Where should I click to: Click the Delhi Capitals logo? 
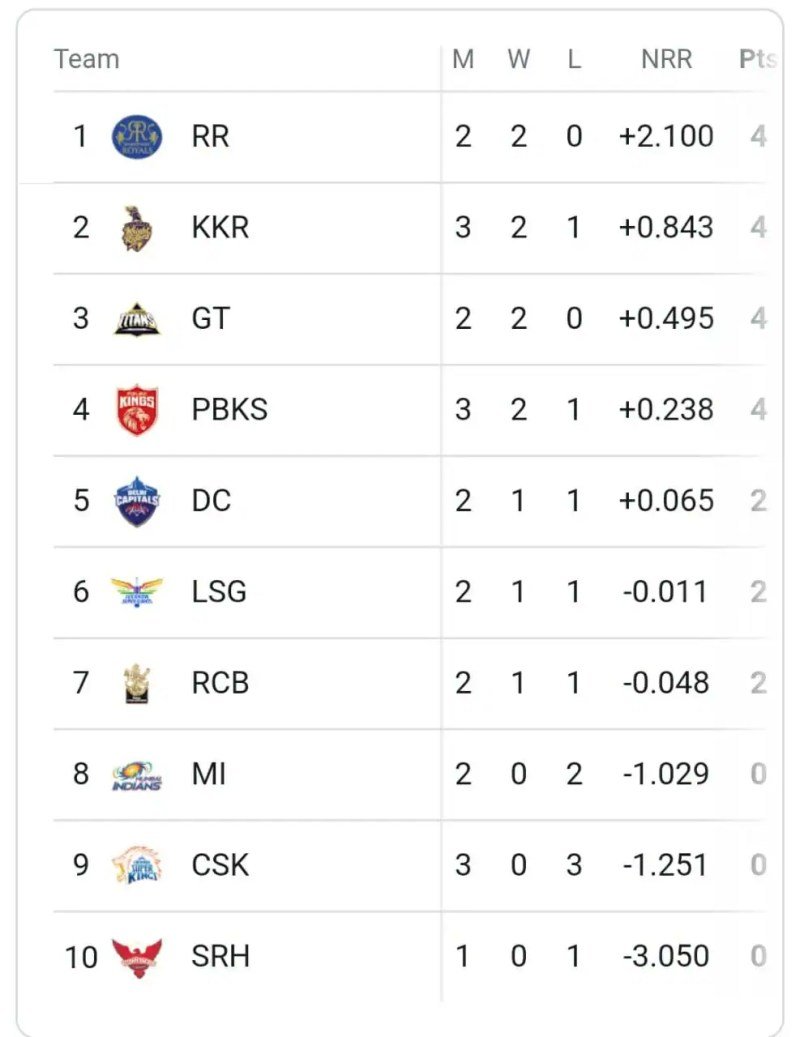137,501
